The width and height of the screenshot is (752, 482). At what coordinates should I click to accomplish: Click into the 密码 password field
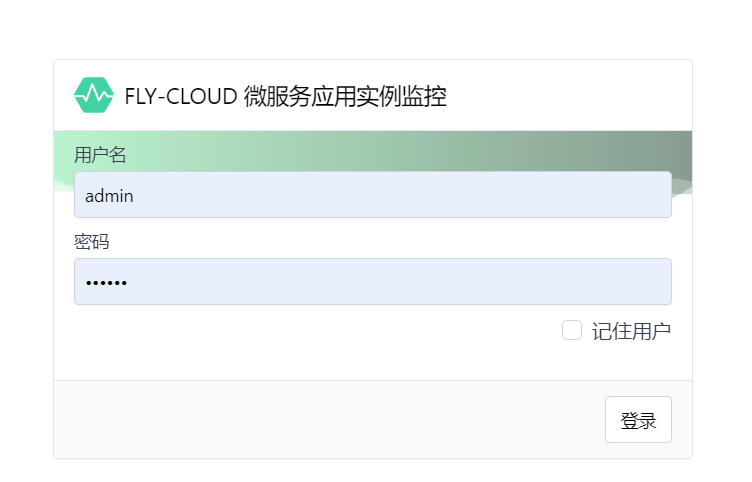[372, 282]
